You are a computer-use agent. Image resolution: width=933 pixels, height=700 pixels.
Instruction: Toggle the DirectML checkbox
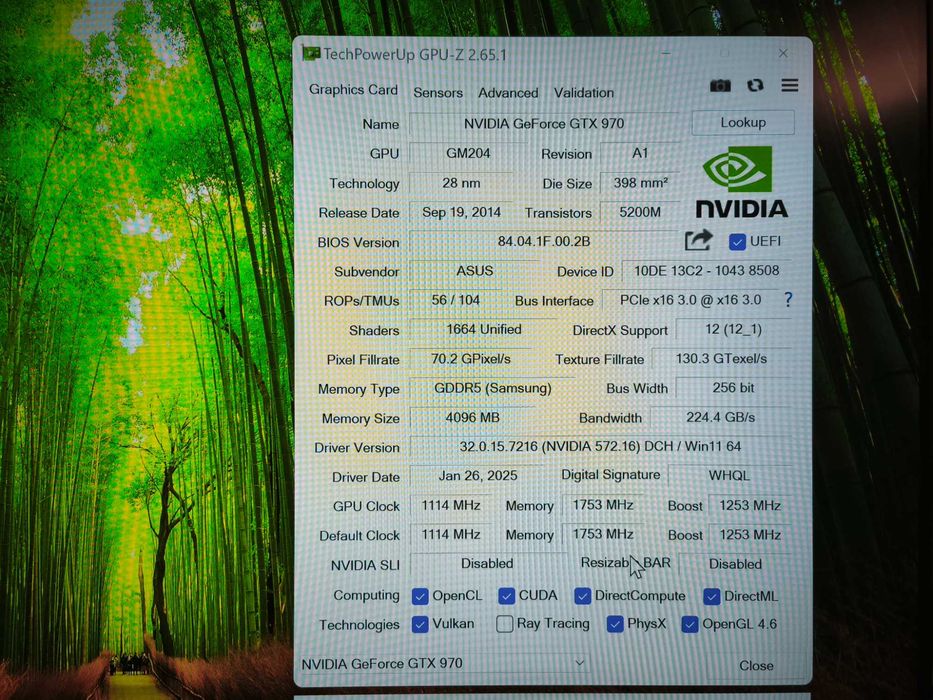click(712, 596)
